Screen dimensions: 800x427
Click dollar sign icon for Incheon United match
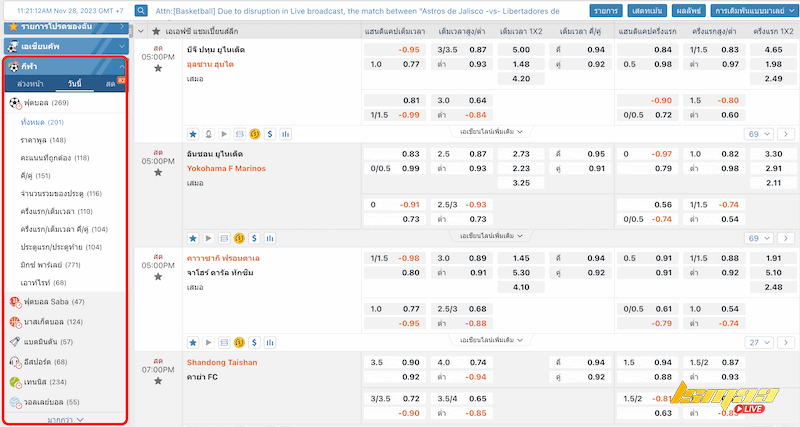[x=254, y=238]
